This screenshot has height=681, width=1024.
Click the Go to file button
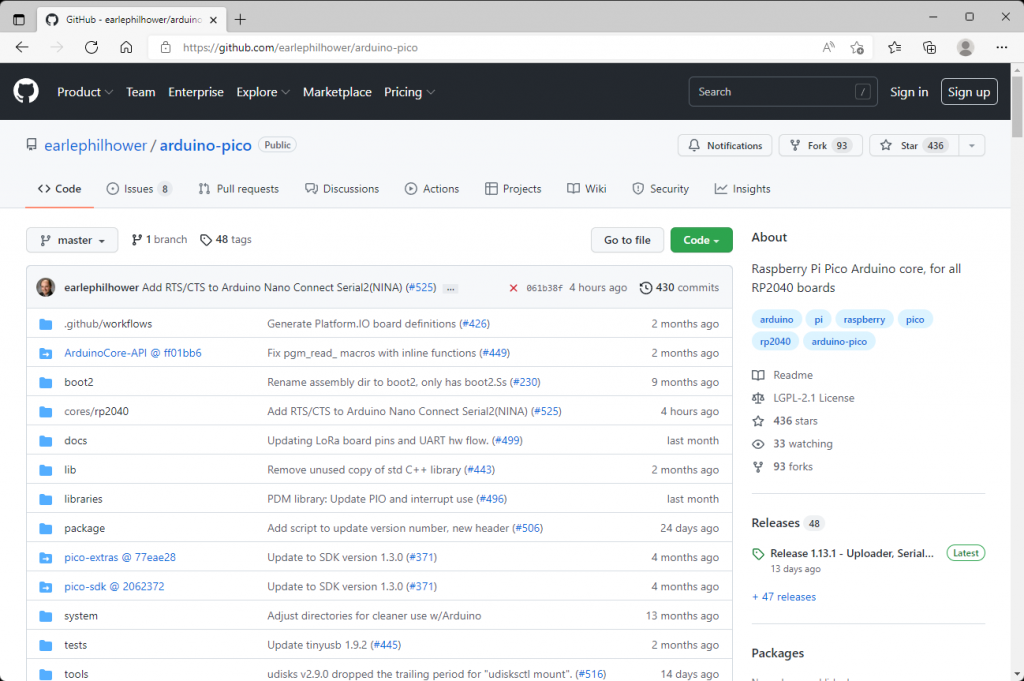click(627, 240)
